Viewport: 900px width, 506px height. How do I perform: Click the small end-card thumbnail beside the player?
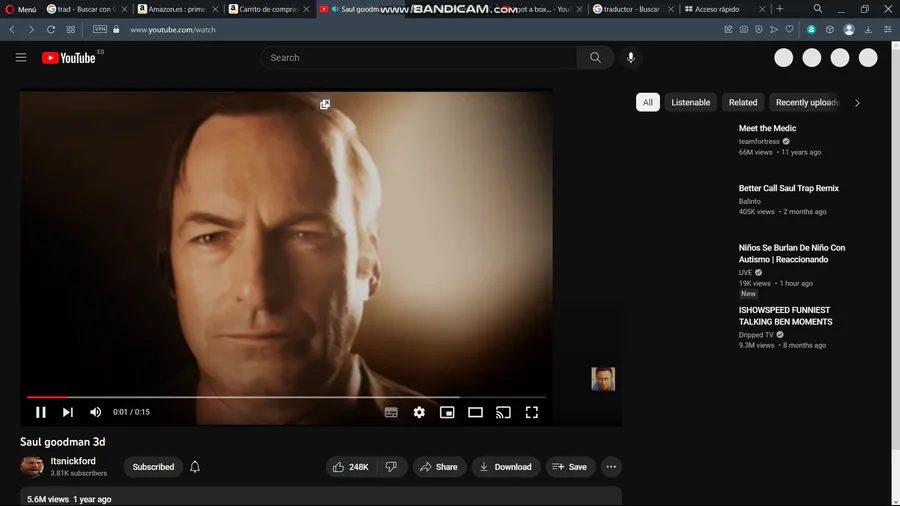point(603,379)
